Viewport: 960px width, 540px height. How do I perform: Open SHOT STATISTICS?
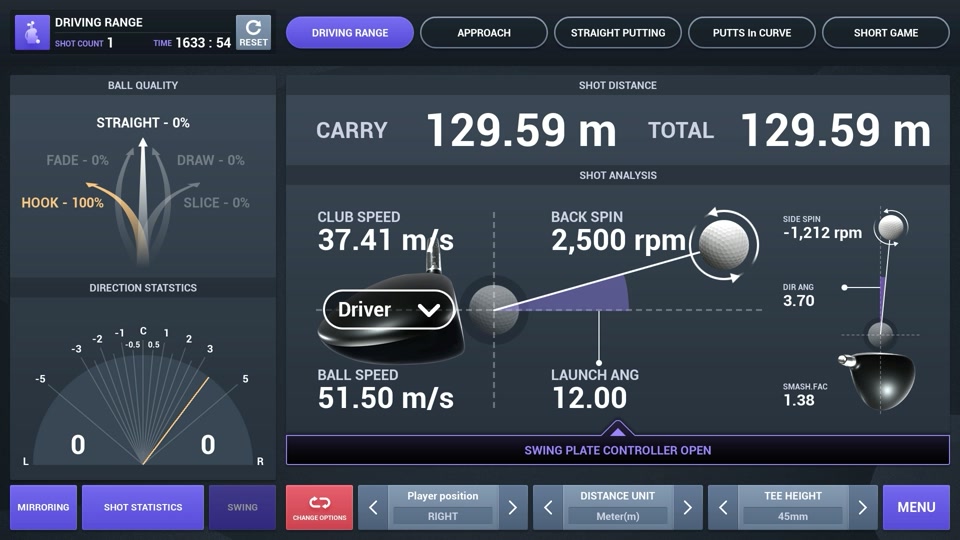tap(143, 507)
